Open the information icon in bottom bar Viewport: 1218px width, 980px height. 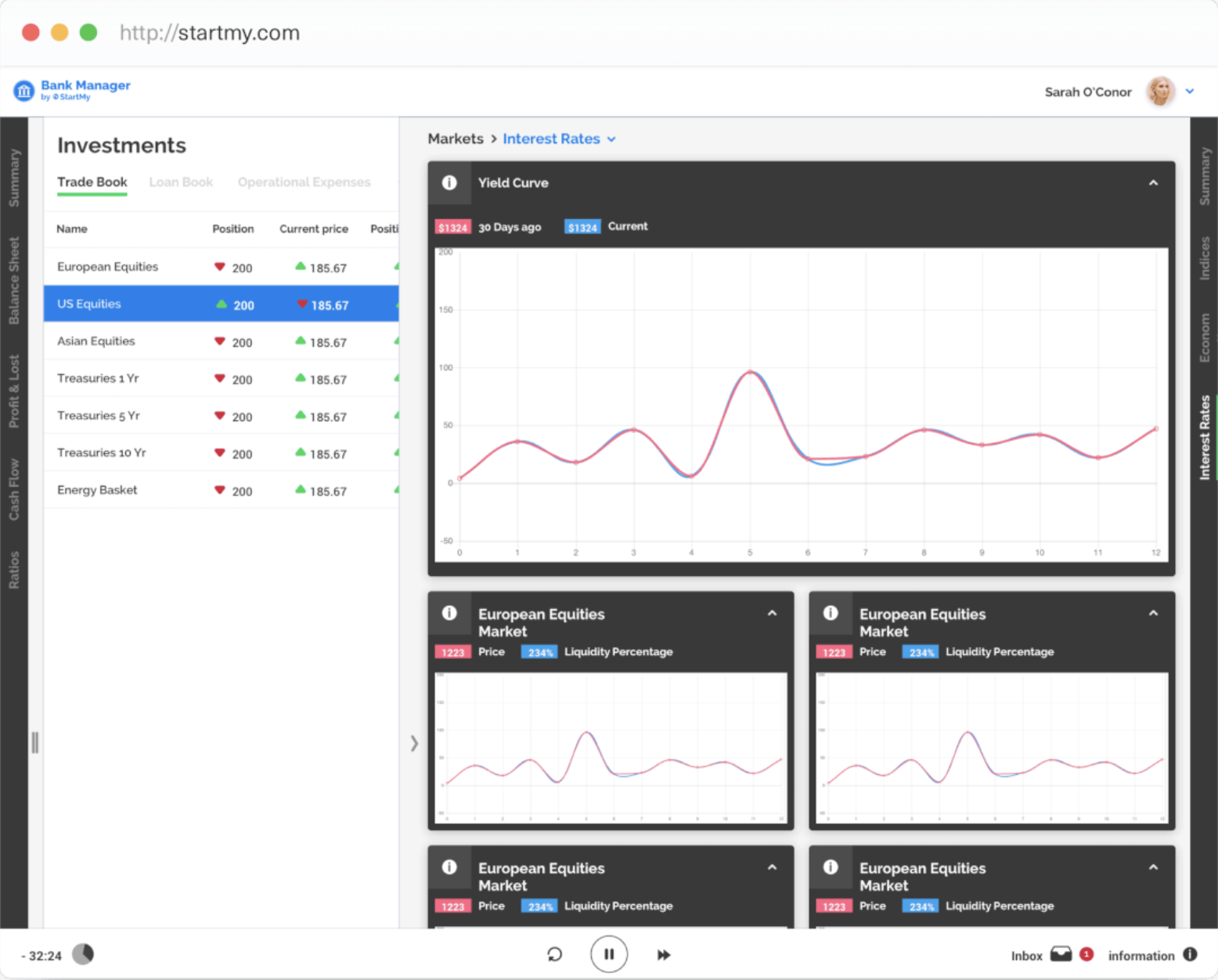pos(1190,954)
